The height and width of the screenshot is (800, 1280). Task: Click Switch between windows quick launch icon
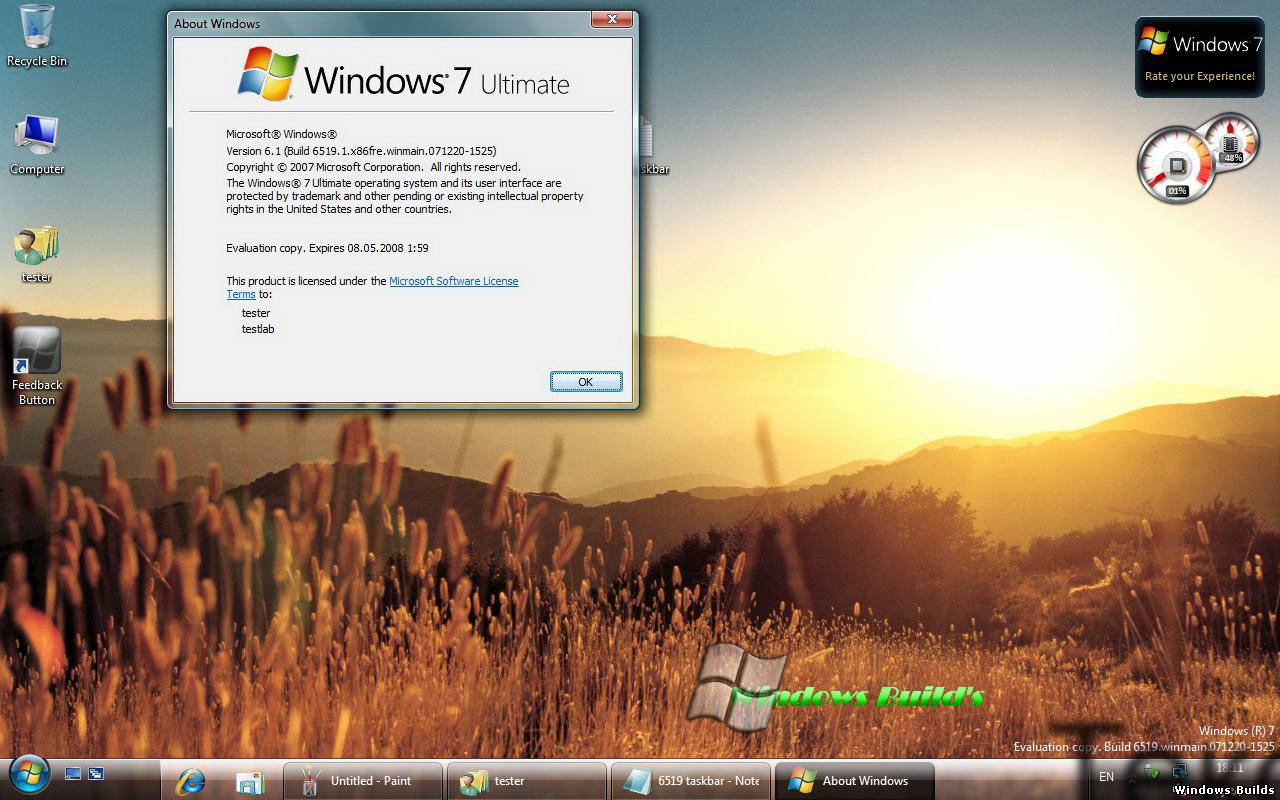tap(96, 774)
